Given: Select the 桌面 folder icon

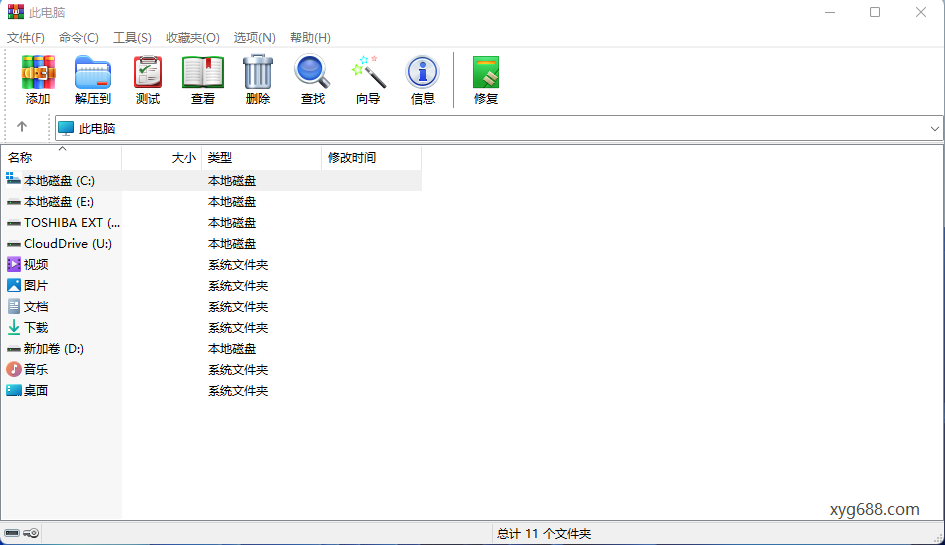Looking at the screenshot, I should coord(13,390).
